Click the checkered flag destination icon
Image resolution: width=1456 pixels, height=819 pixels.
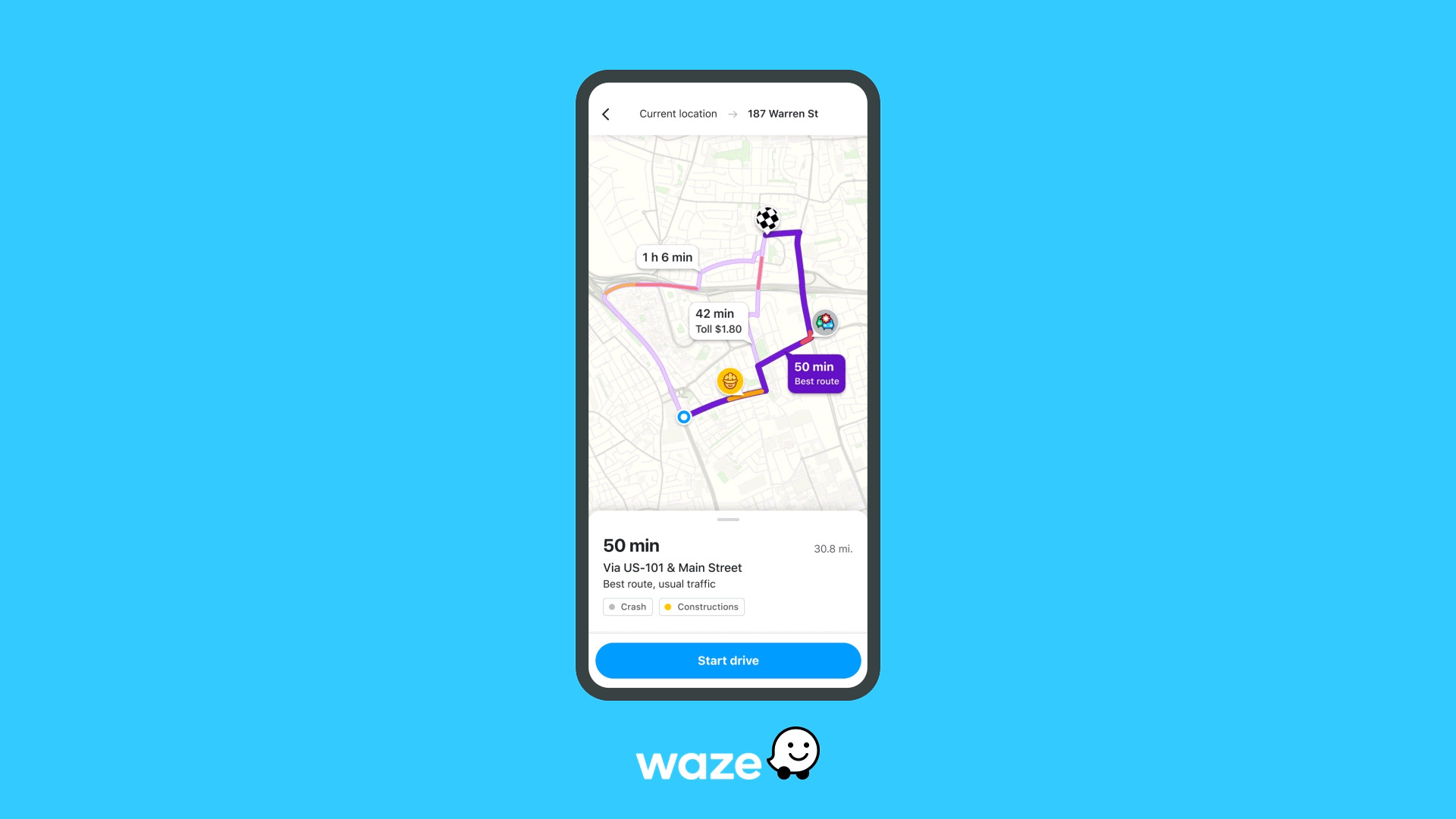click(x=769, y=218)
